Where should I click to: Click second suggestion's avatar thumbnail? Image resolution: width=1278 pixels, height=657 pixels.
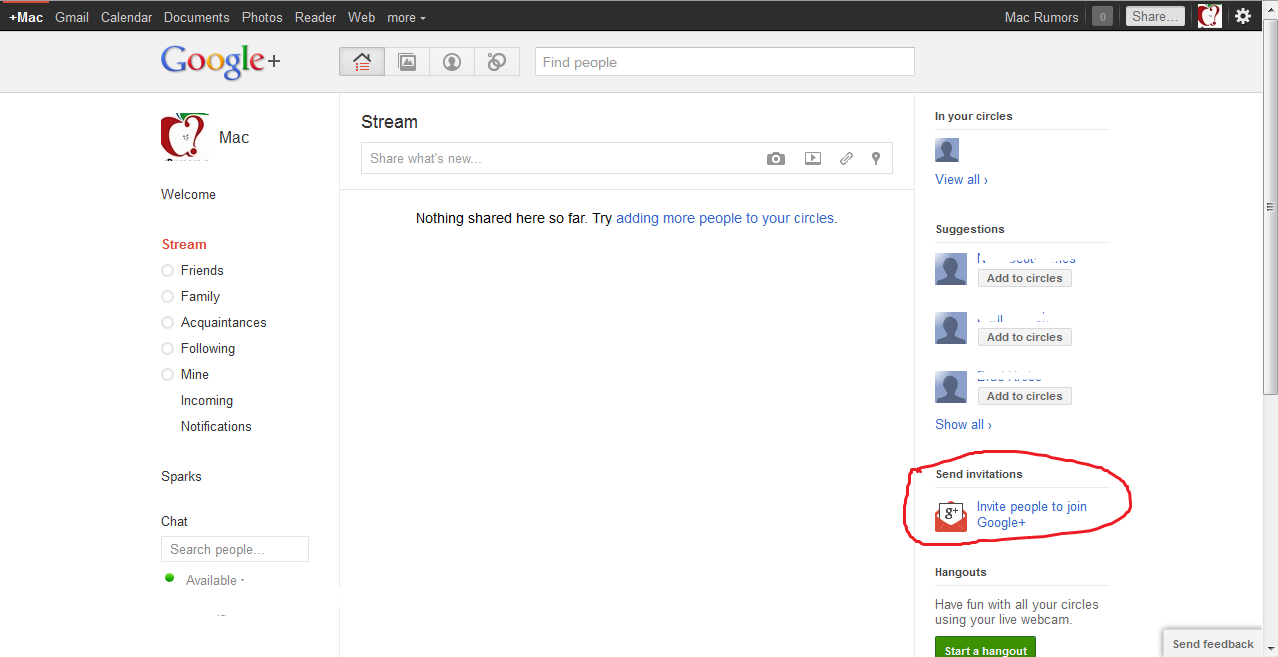pyautogui.click(x=951, y=328)
